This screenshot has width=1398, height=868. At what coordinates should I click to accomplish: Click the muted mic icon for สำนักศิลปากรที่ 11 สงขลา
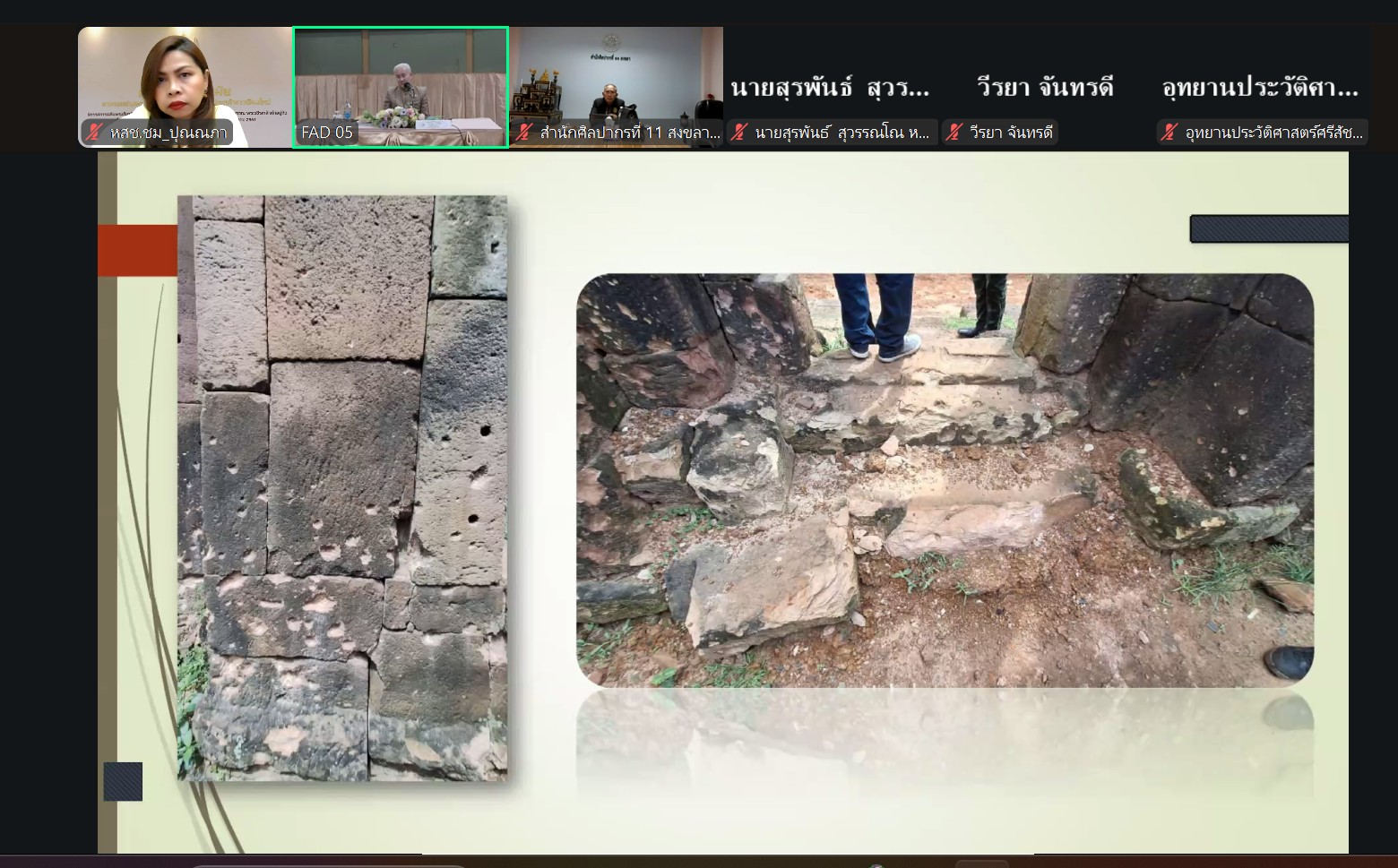coord(524,133)
